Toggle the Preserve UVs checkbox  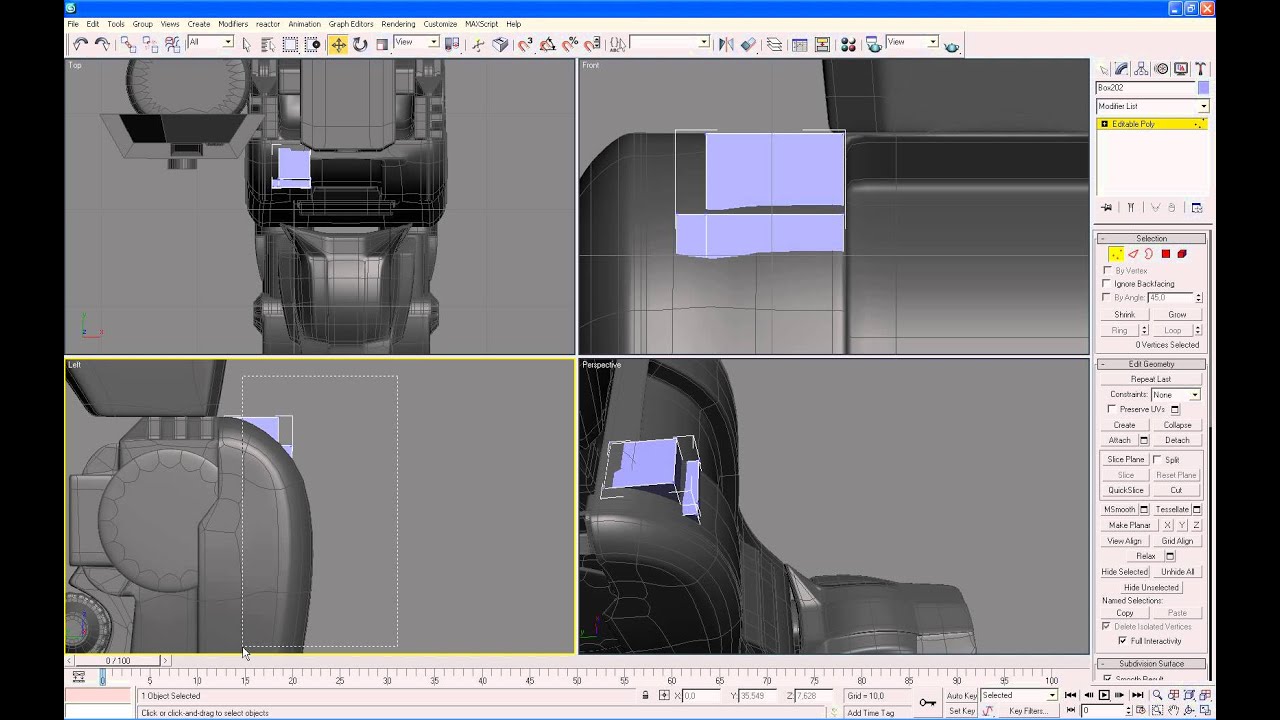point(1112,409)
